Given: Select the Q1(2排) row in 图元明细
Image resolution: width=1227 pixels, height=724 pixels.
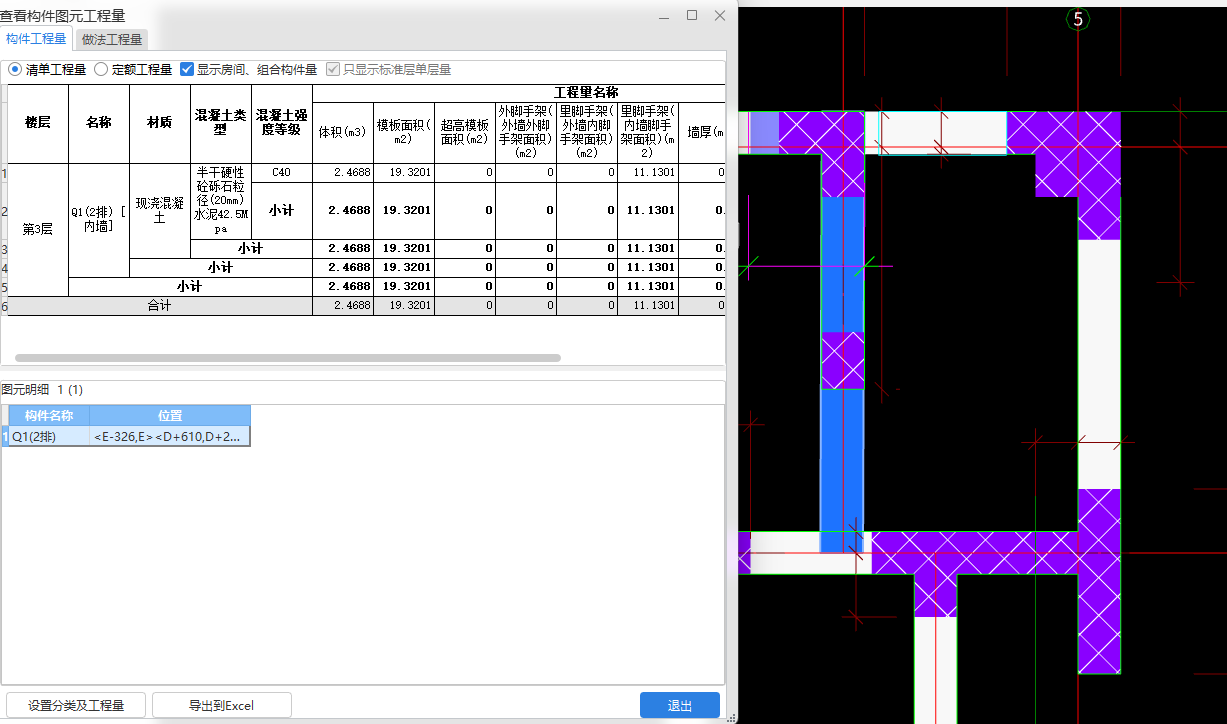Looking at the screenshot, I should [x=129, y=436].
